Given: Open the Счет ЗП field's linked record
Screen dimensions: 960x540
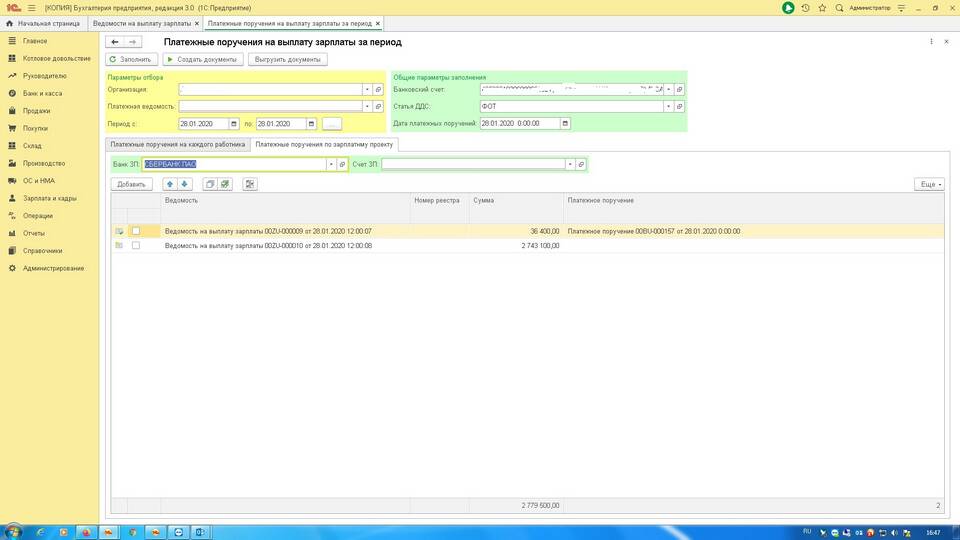Looking at the screenshot, I should pos(581,164).
